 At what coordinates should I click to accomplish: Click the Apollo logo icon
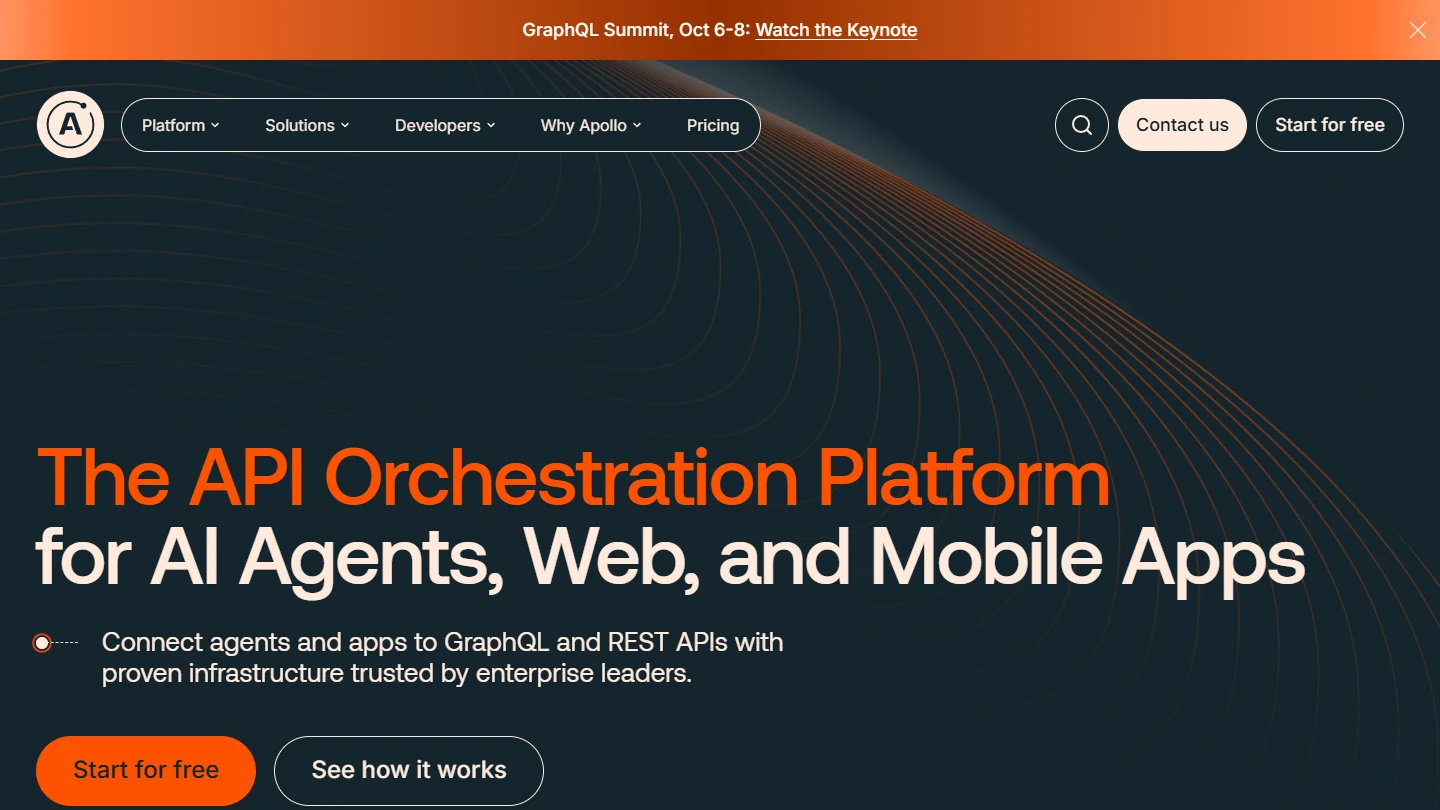point(70,125)
